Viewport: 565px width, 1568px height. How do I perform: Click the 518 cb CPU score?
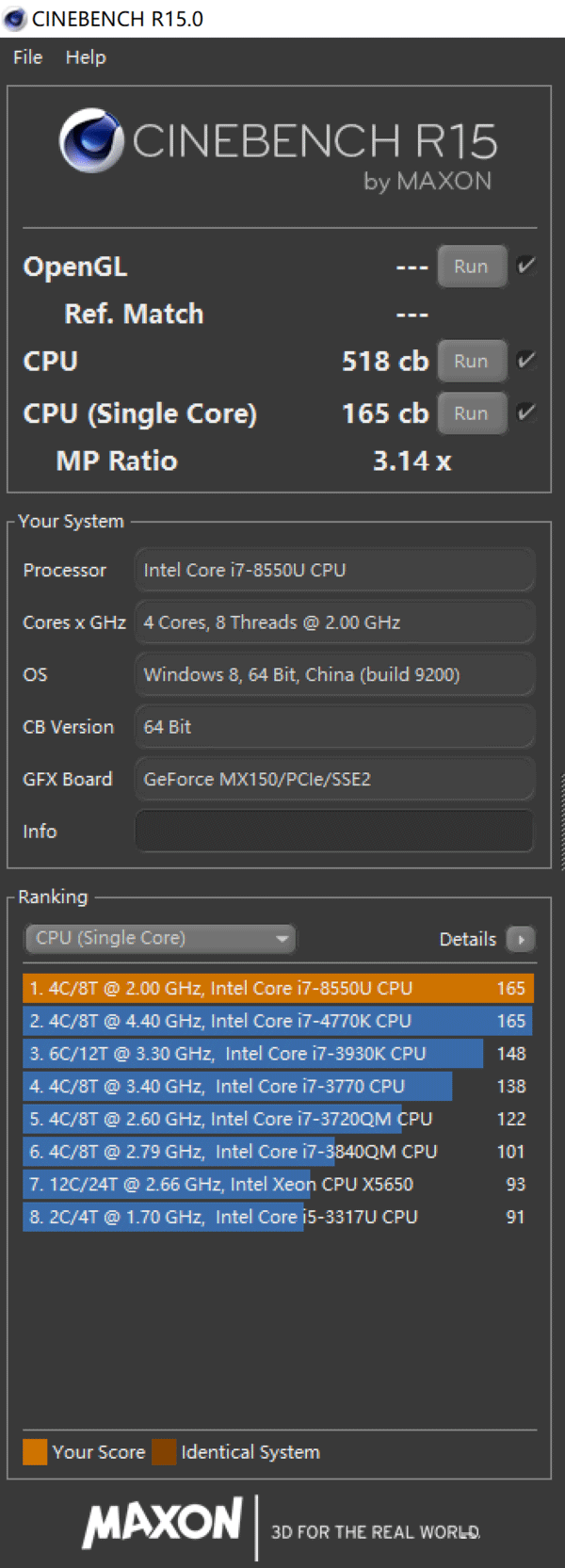click(385, 361)
